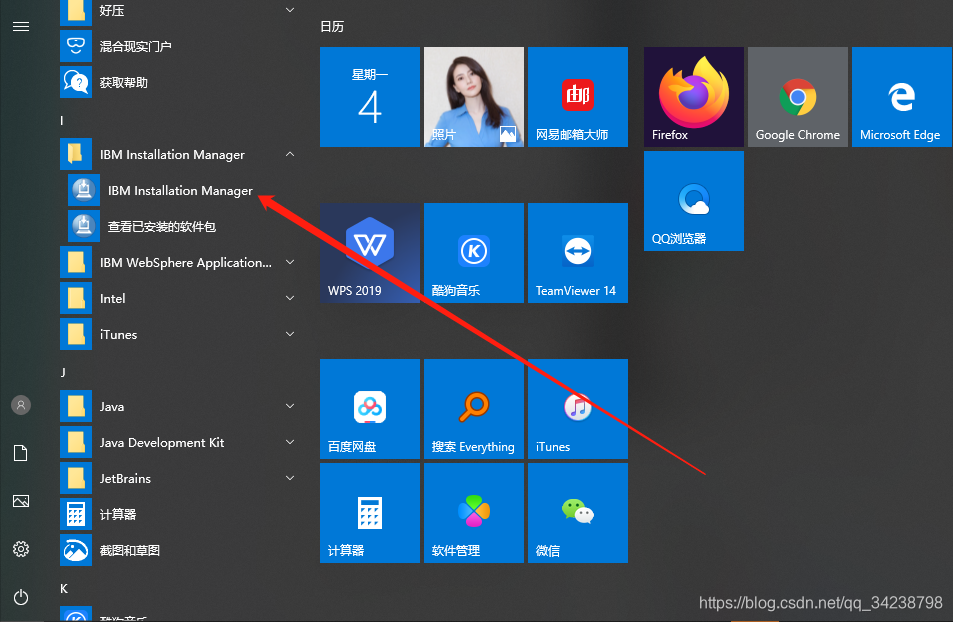
Task: Open 计算器 in the app list
Action: pyautogui.click(x=180, y=514)
